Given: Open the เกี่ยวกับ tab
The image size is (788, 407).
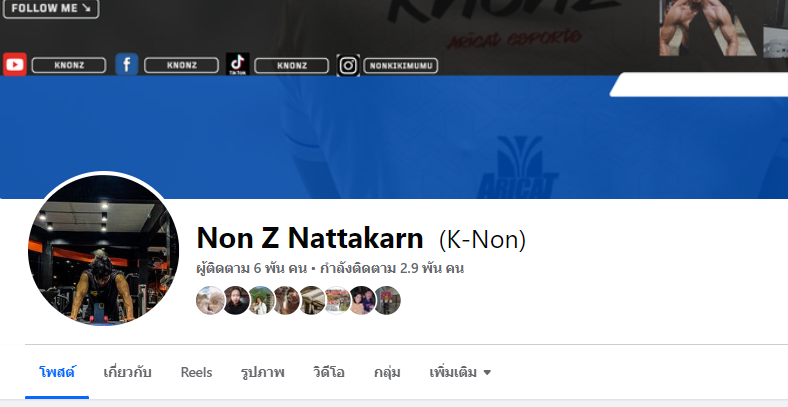Looking at the screenshot, I should click(x=128, y=372).
